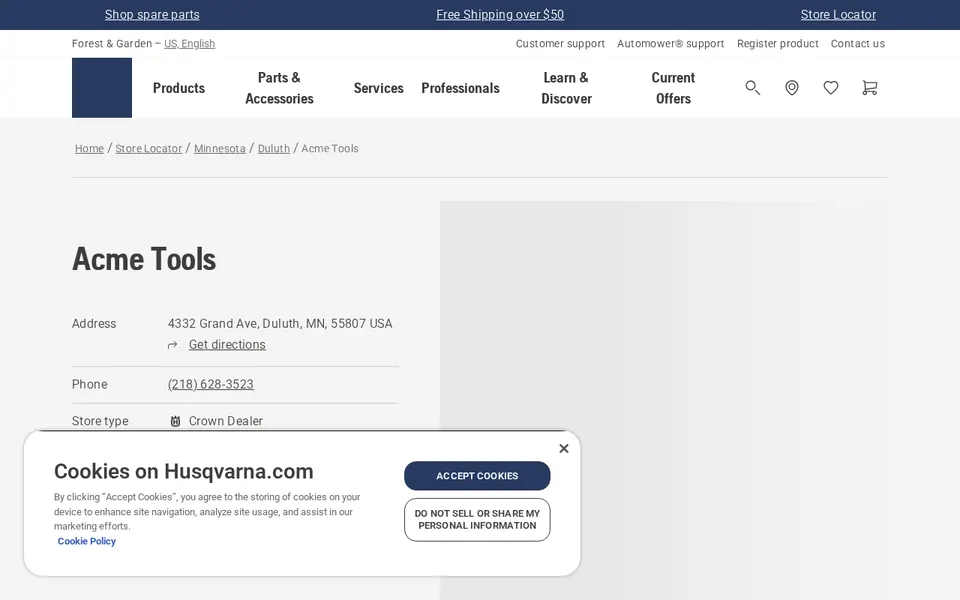Go to Automower® support
The image size is (960, 600).
[x=670, y=43]
